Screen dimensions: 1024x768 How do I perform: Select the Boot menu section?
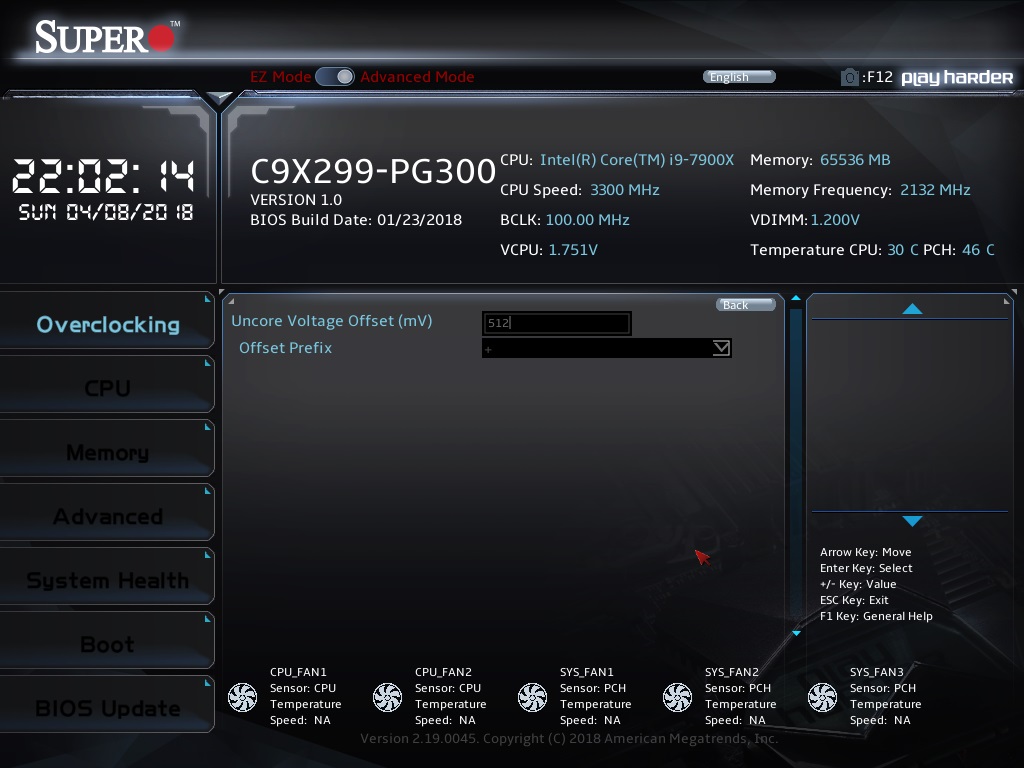107,644
